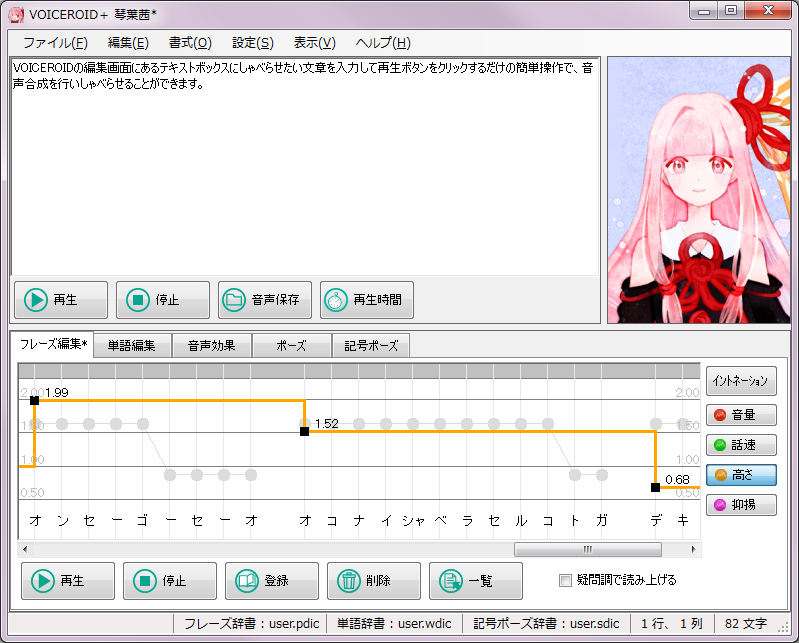Click the 1 行、1 列 cursor position
Image resolution: width=799 pixels, height=643 pixels.
tap(672, 624)
